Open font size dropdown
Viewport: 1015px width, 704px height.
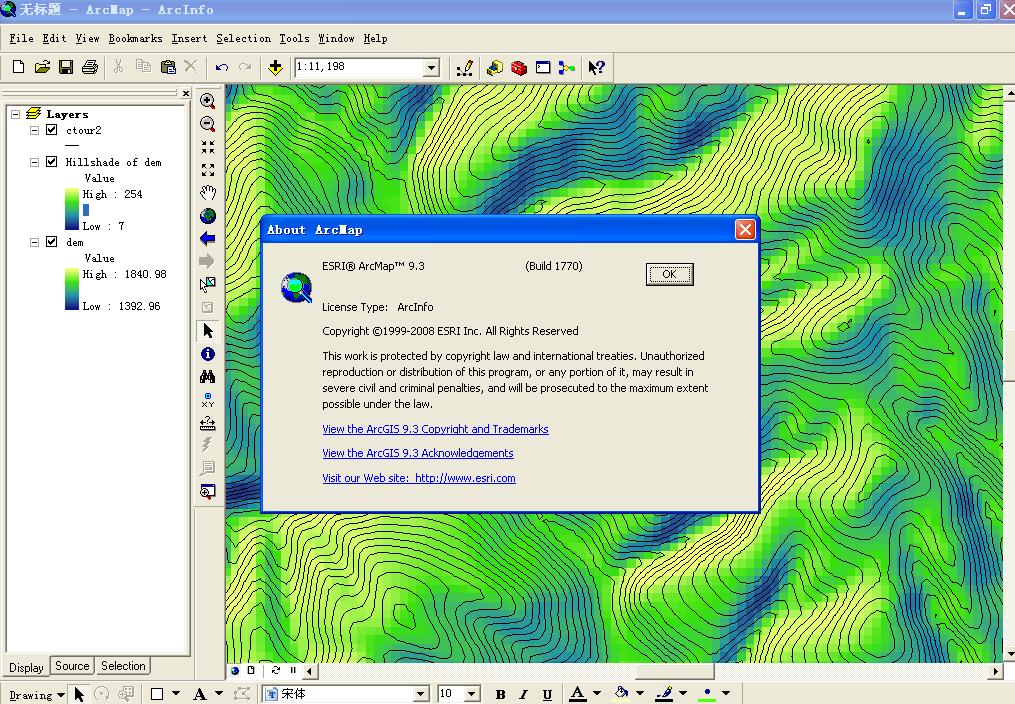pos(472,694)
